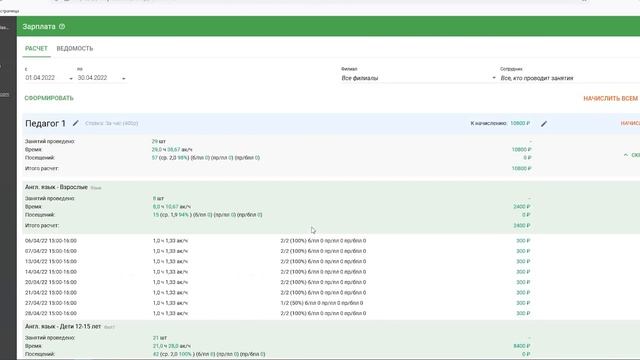The height and width of the screenshot is (360, 640).
Task: Click the 300 ₽ amount for 06/04/22
Action: point(523,241)
